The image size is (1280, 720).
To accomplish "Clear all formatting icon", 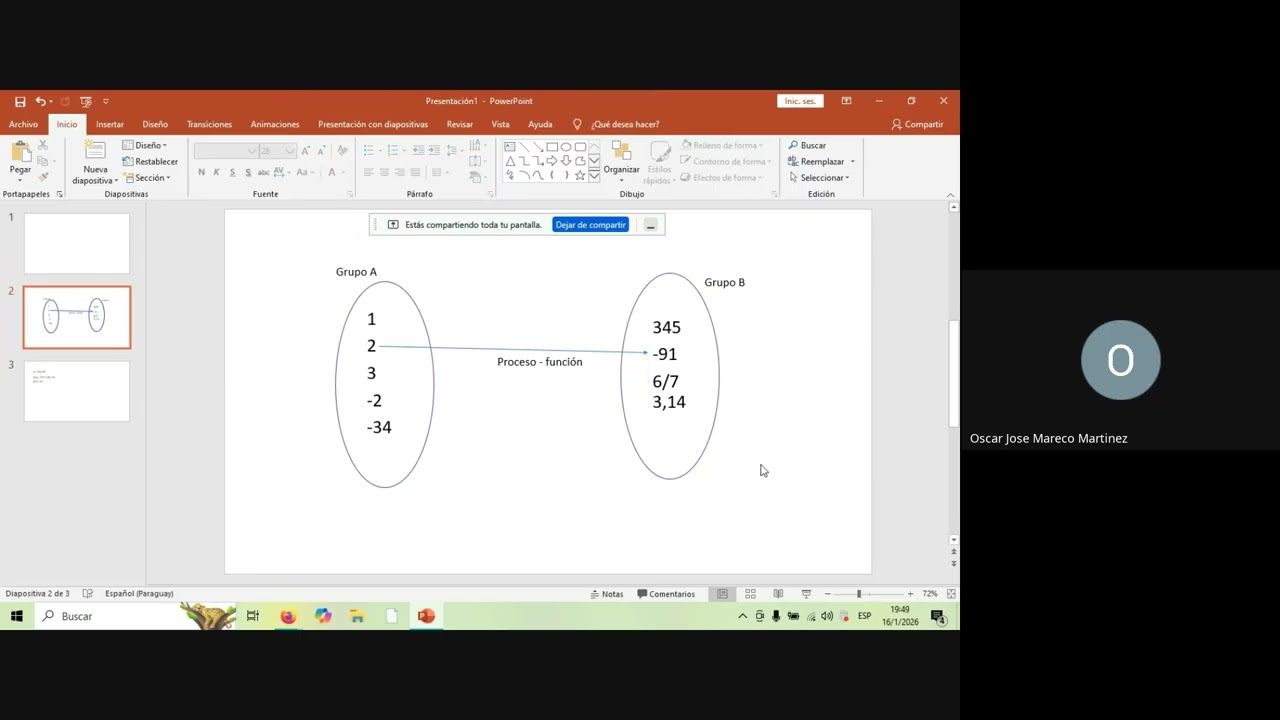I will 342,150.
